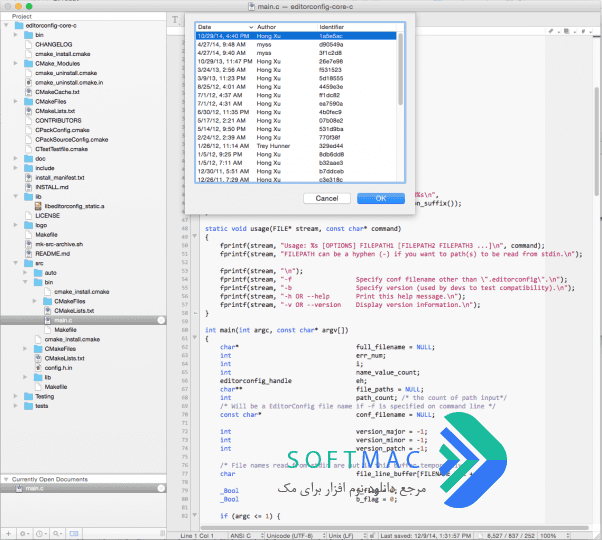This screenshot has width=602, height=540.
Task: Click the Author column header
Action: point(286,27)
